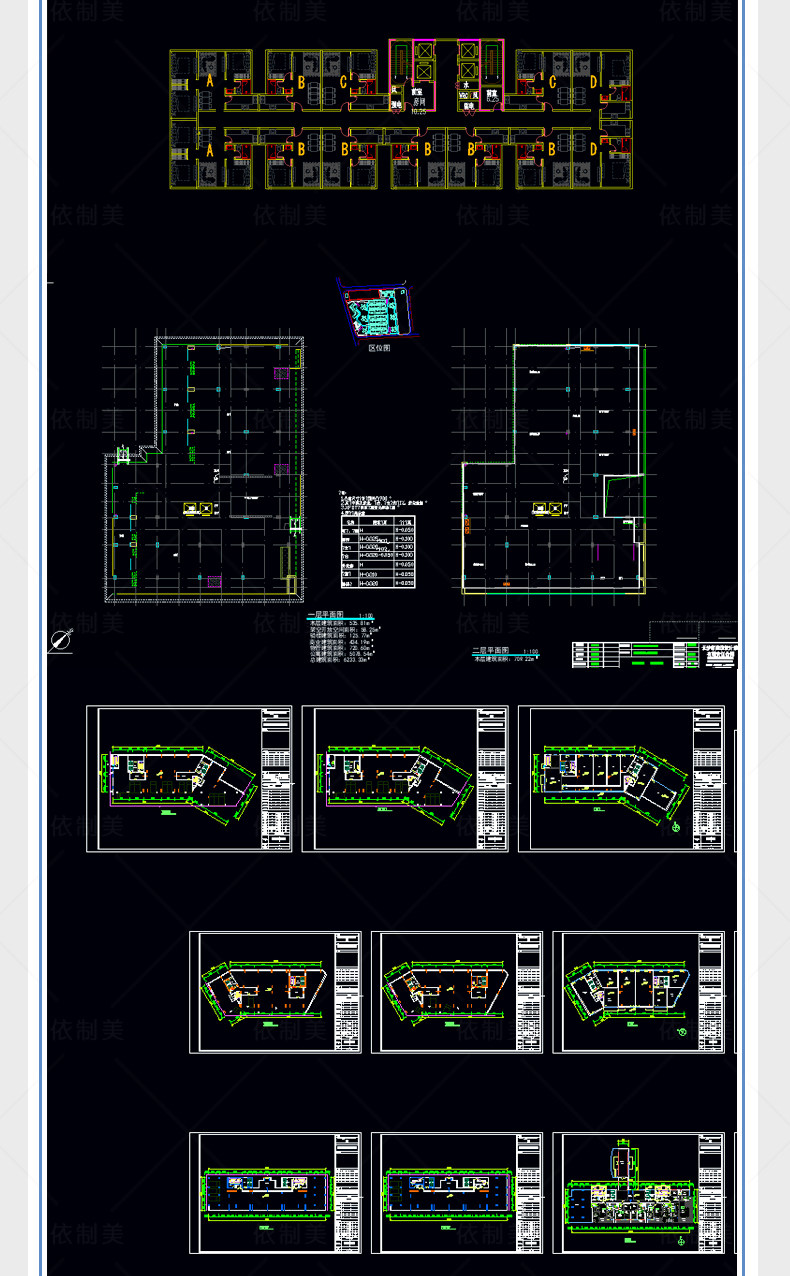Viewport: 790px width, 1276px height.
Task: Click the 总建筑面积 6233.33 line under 一层平面图
Action: [x=343, y=661]
